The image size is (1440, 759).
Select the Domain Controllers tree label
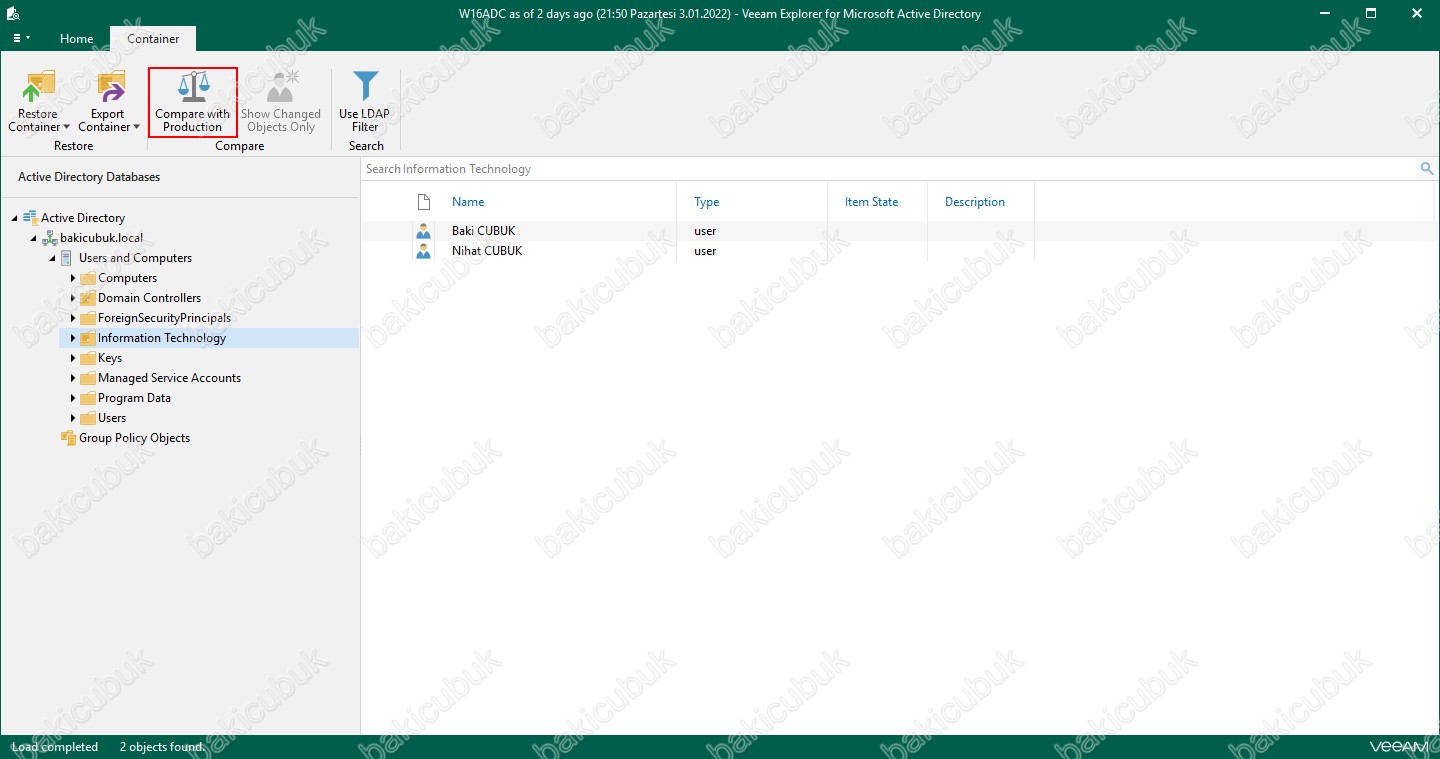[x=149, y=298]
